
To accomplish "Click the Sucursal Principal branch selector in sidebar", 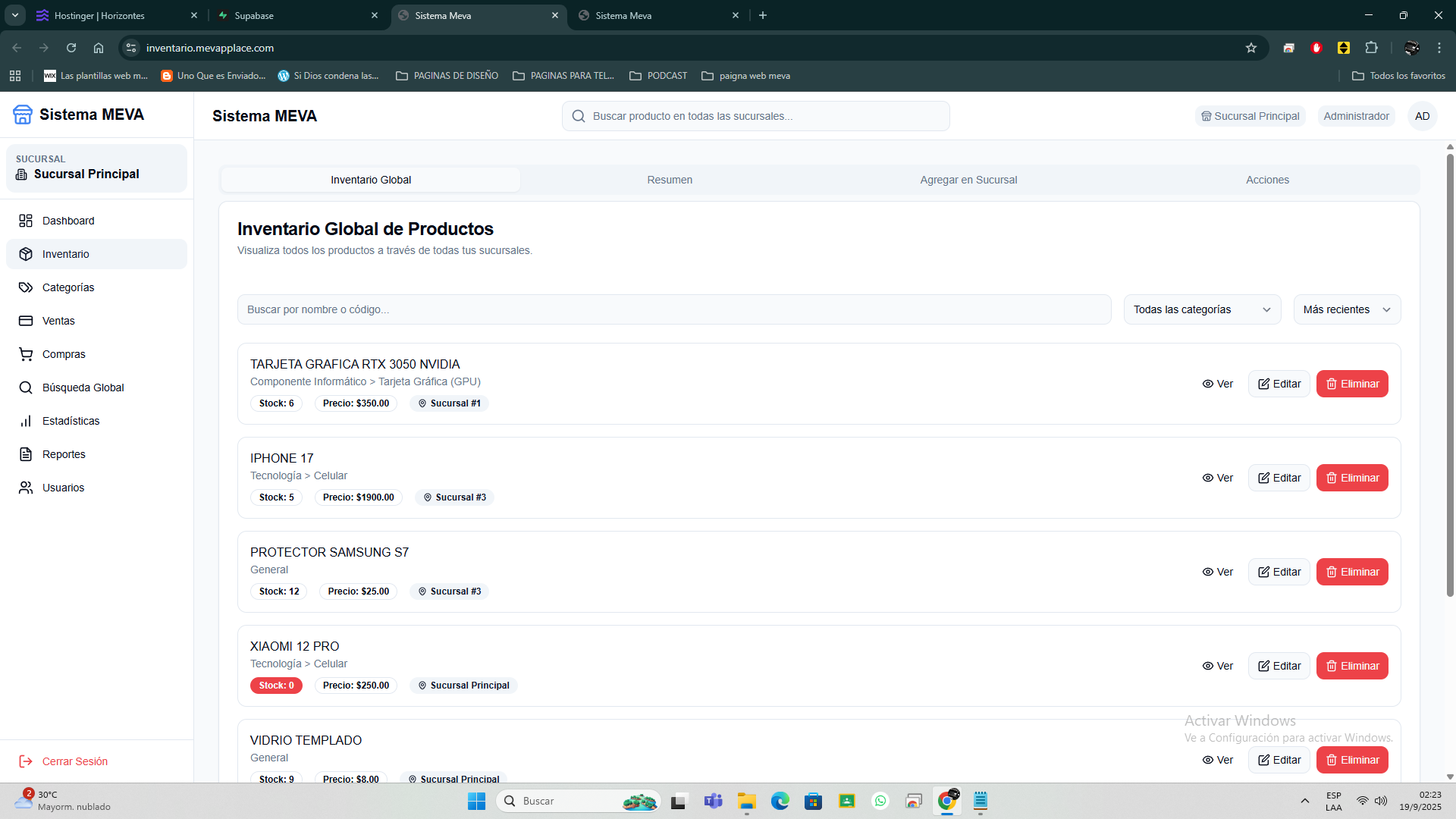I will 96,168.
